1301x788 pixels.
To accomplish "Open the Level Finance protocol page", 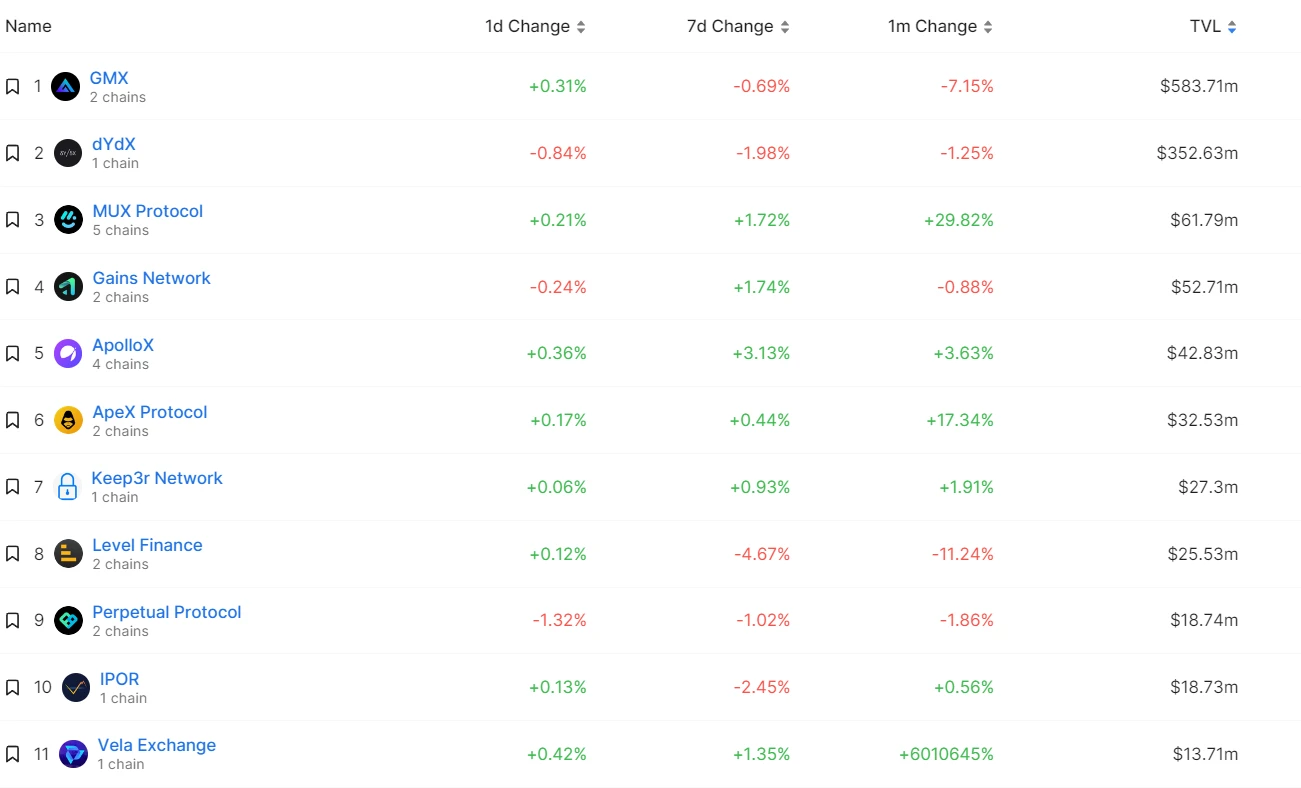I will [147, 545].
